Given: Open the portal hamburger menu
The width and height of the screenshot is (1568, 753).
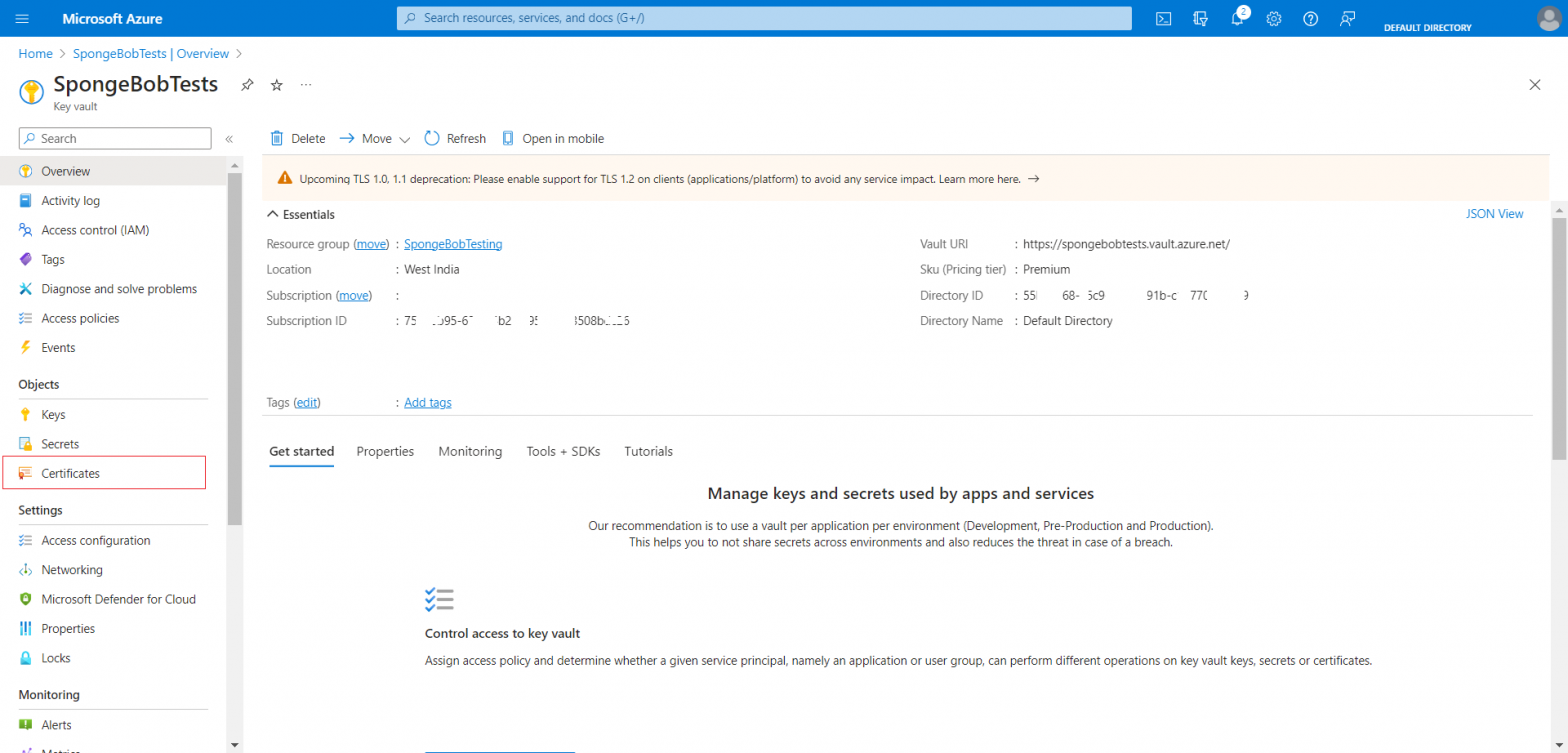Looking at the screenshot, I should pos(23,19).
